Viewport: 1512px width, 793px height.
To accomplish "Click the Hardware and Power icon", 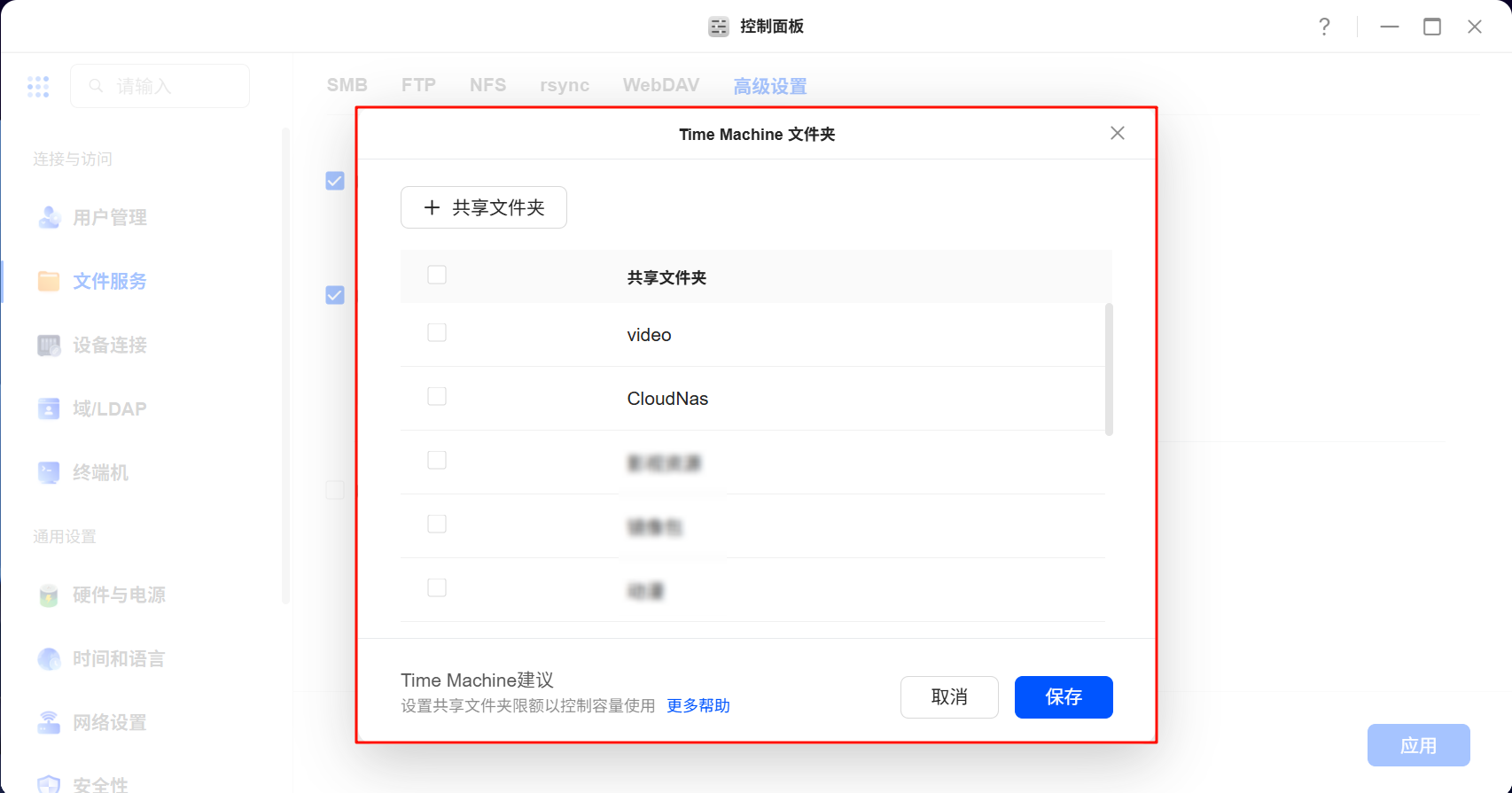I will click(49, 595).
